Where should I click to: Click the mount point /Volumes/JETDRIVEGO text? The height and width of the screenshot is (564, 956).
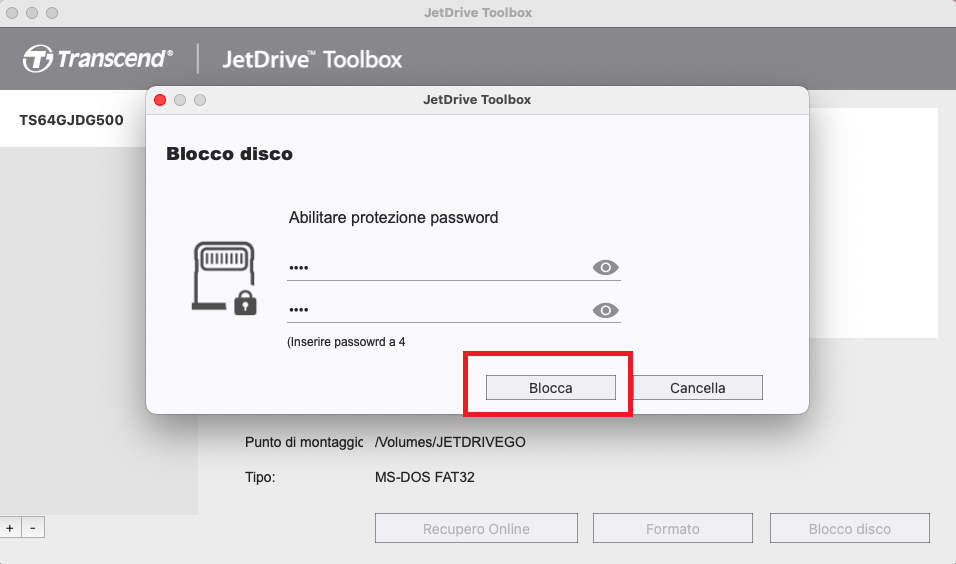coord(450,442)
